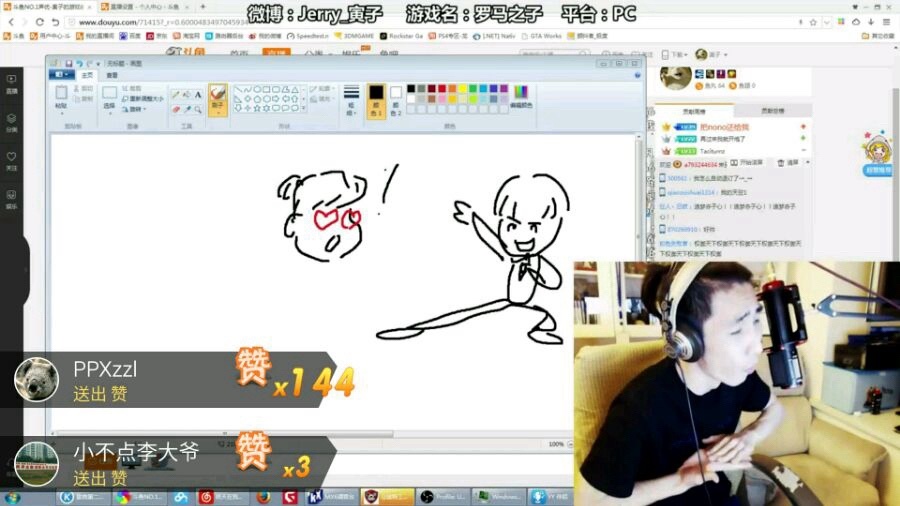Viewport: 900px width, 506px height.
Task: Click Resize button in Paint image group
Action: (x=142, y=99)
